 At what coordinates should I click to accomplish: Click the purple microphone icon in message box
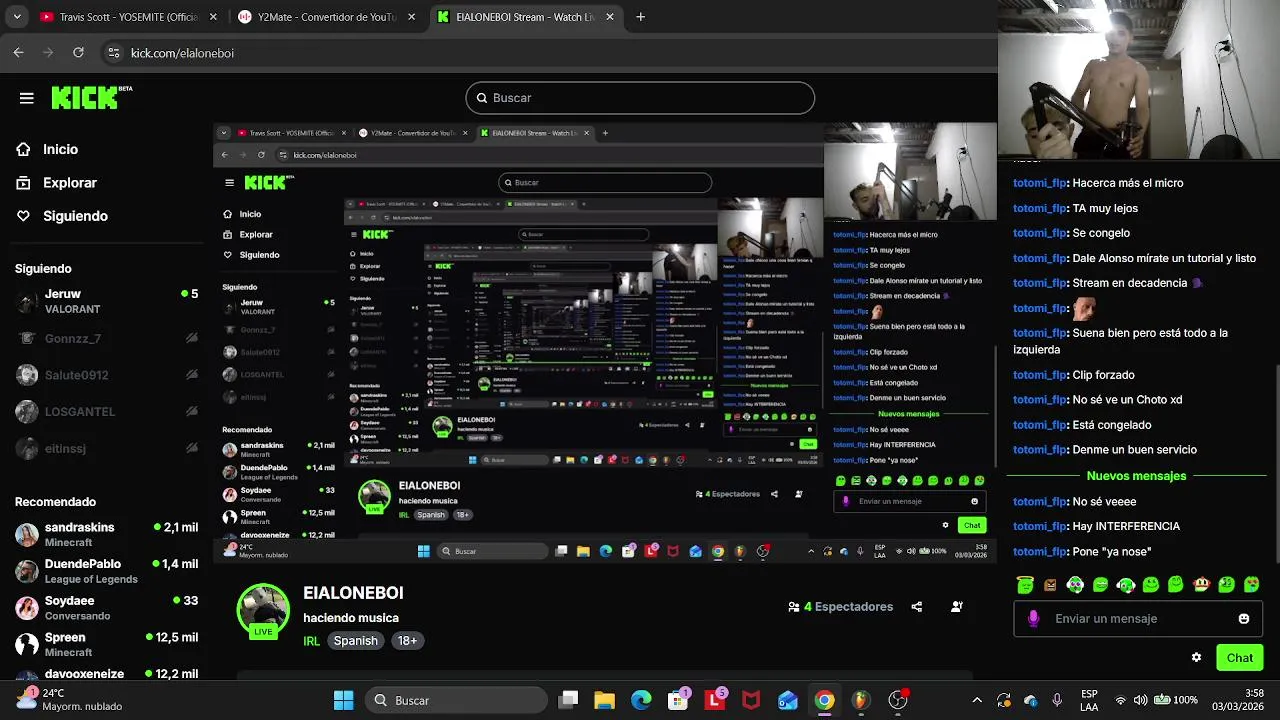point(1033,619)
